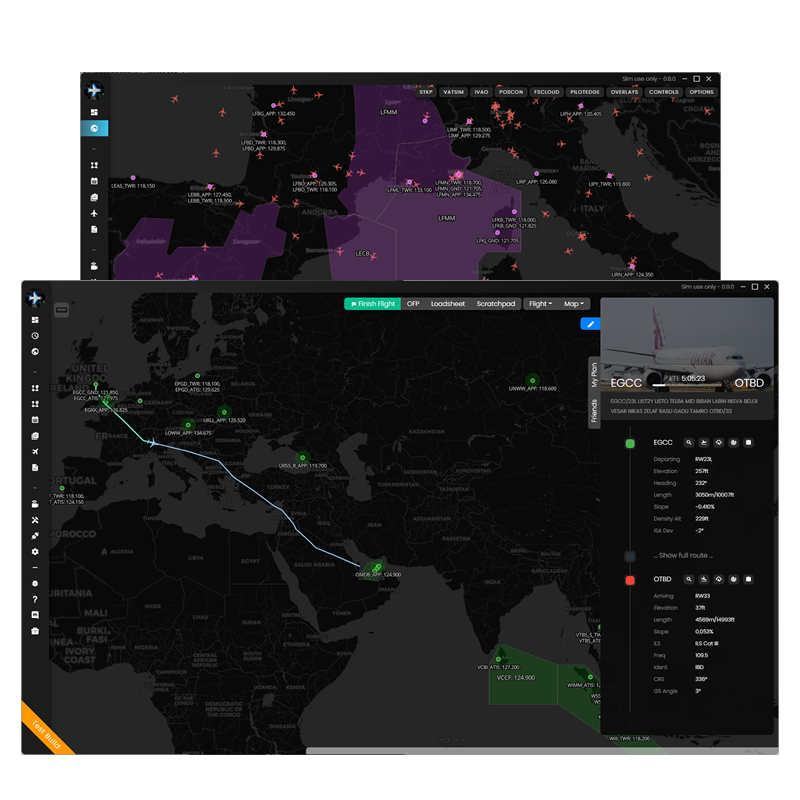Open the help question mark icon
Image resolution: width=800 pixels, height=800 pixels.
pos(35,599)
